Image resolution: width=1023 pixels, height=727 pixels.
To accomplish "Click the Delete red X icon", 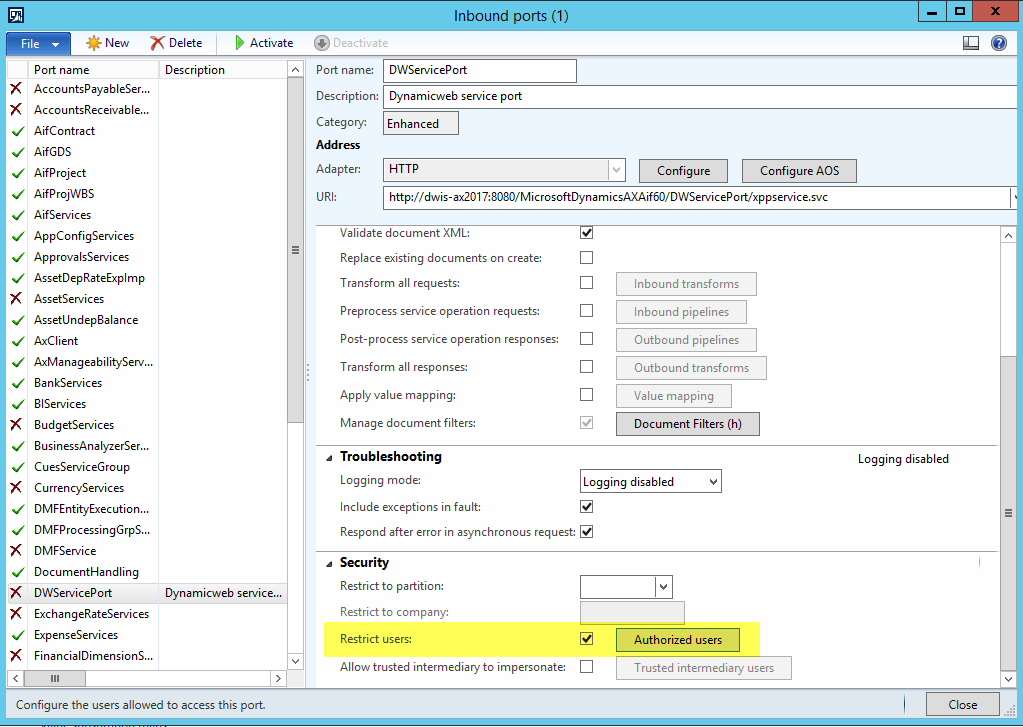I will click(x=158, y=43).
